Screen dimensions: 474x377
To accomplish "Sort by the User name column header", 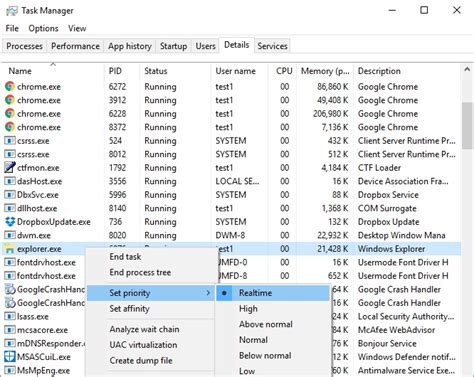I will [239, 71].
